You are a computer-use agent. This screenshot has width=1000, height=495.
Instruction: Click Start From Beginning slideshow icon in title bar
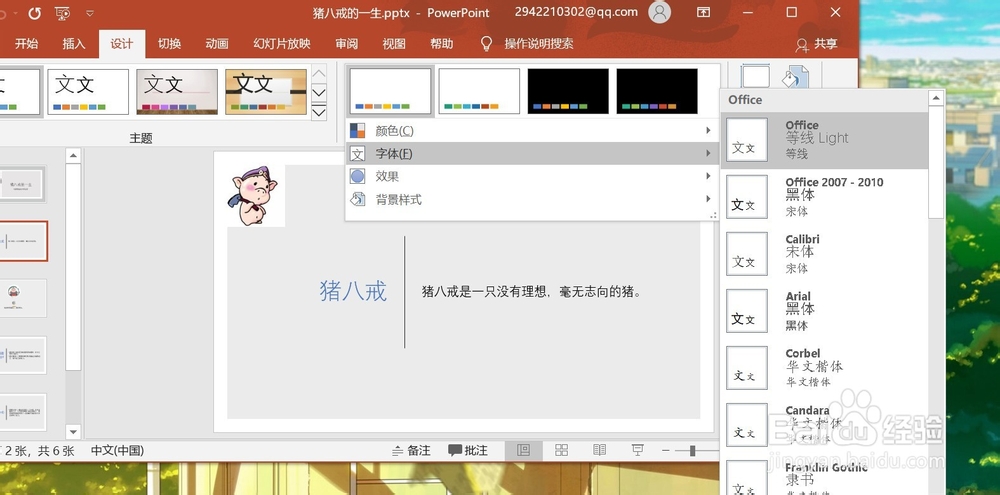pos(62,13)
